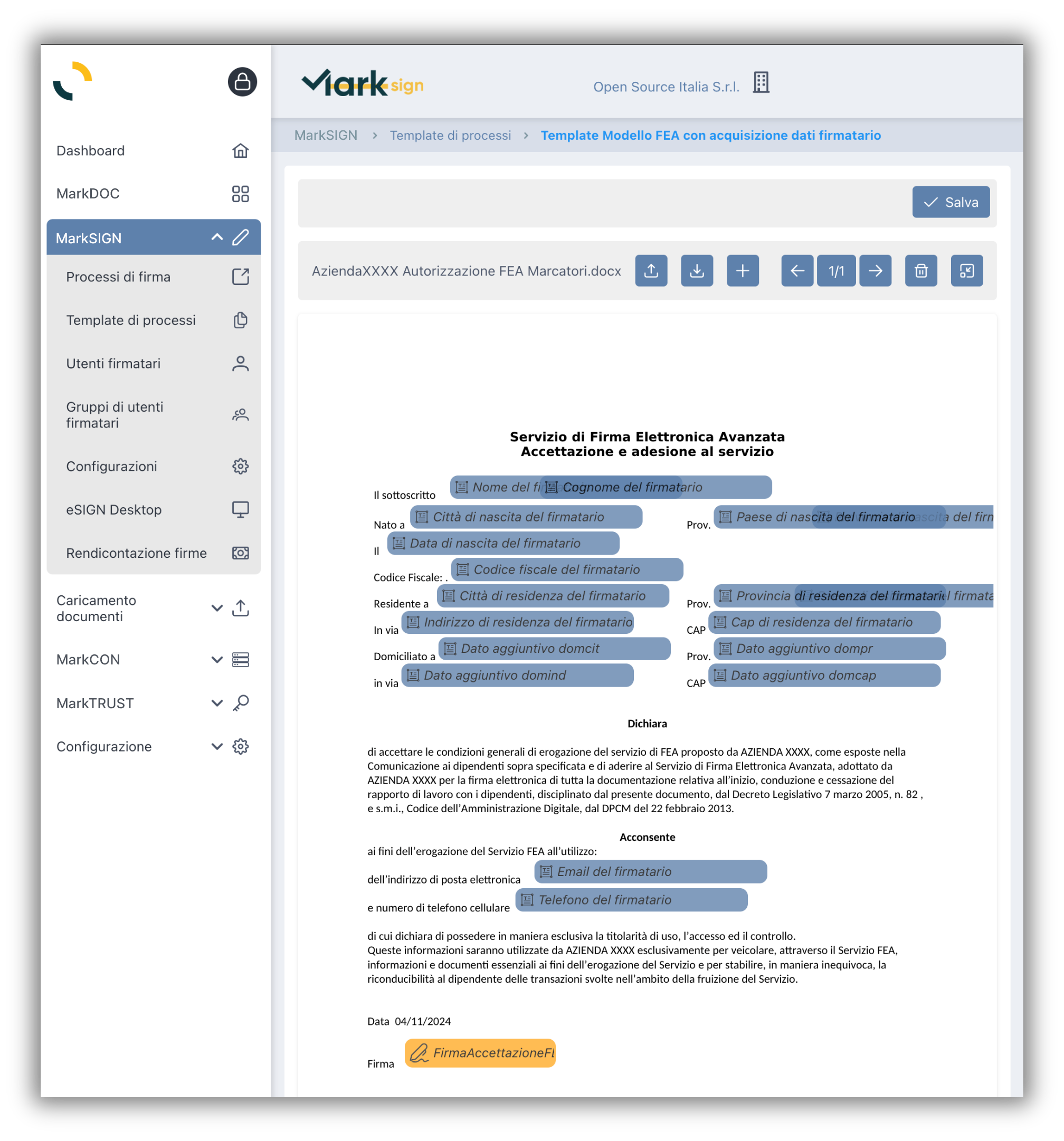
Task: Select Dato aggiuntivo dompr marker
Action: click(829, 649)
